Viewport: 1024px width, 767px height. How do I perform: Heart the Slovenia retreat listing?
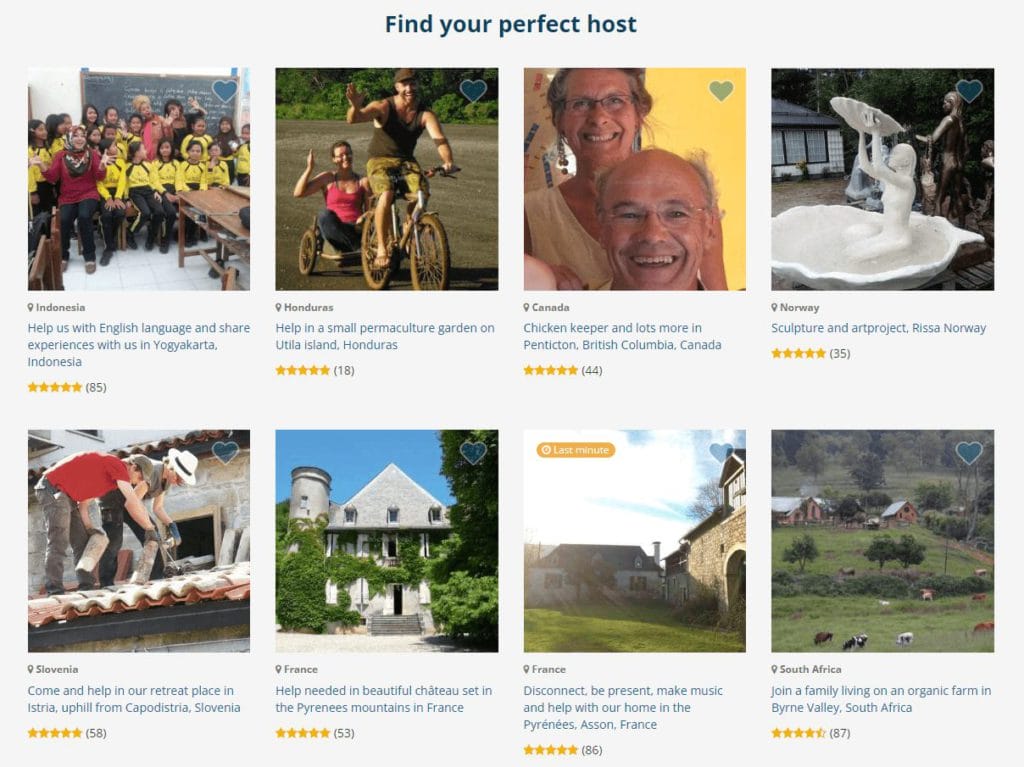tap(225, 452)
